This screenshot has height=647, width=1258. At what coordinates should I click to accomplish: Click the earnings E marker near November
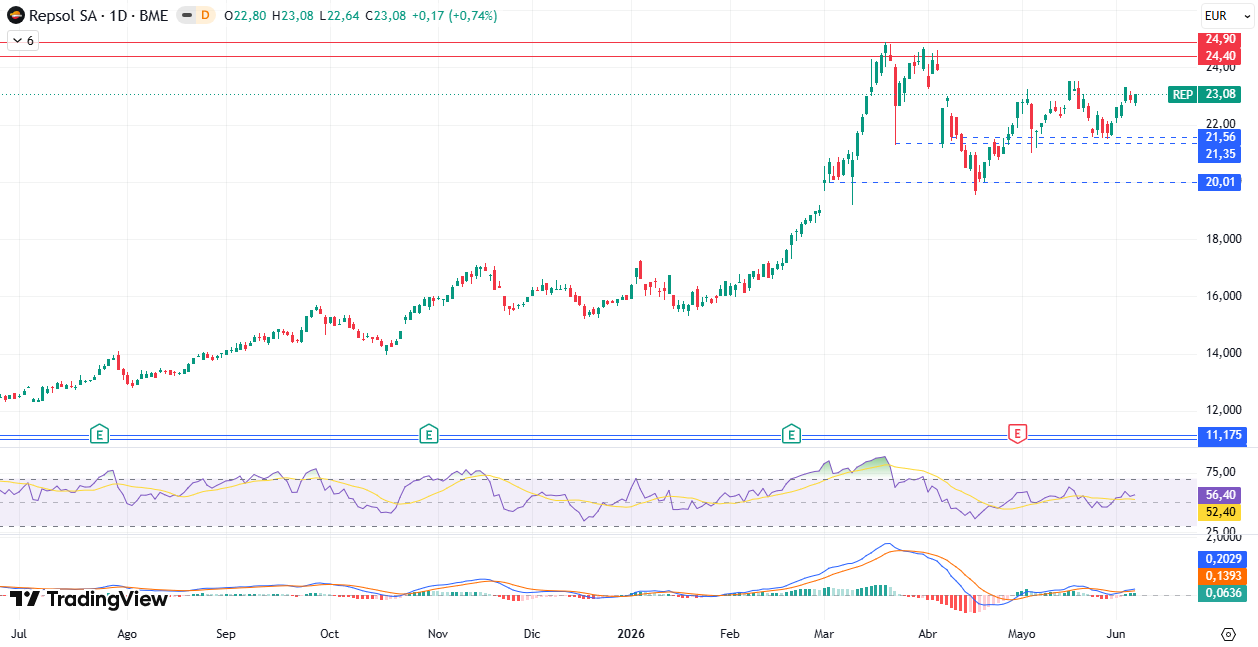click(428, 434)
